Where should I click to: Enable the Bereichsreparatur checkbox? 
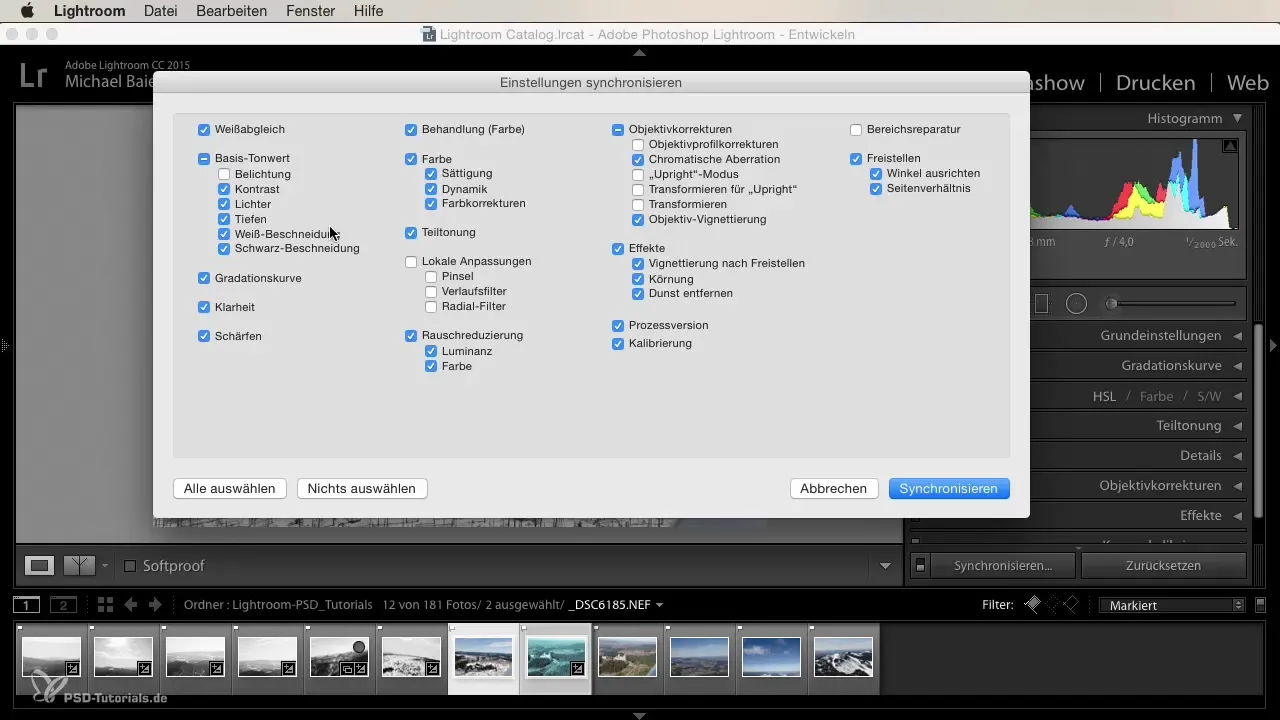tap(856, 130)
